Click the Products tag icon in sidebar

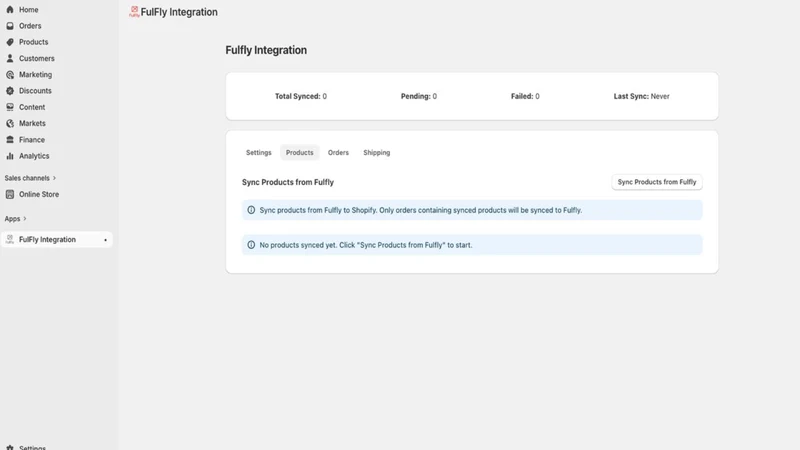(10, 42)
